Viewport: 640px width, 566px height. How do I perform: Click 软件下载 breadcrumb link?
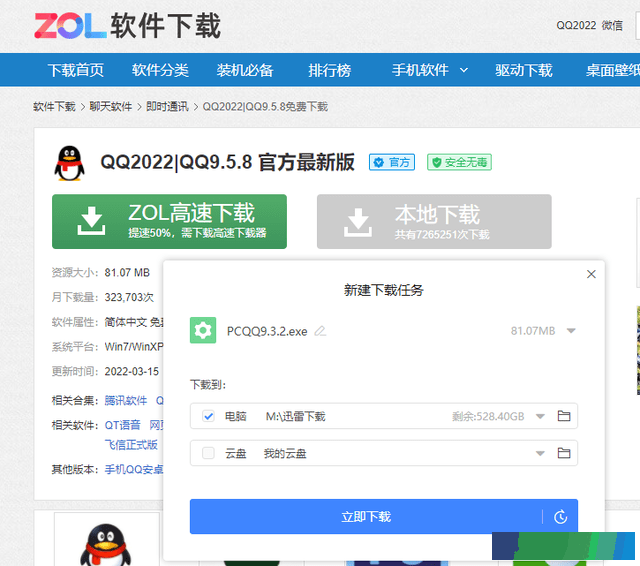(x=54, y=107)
